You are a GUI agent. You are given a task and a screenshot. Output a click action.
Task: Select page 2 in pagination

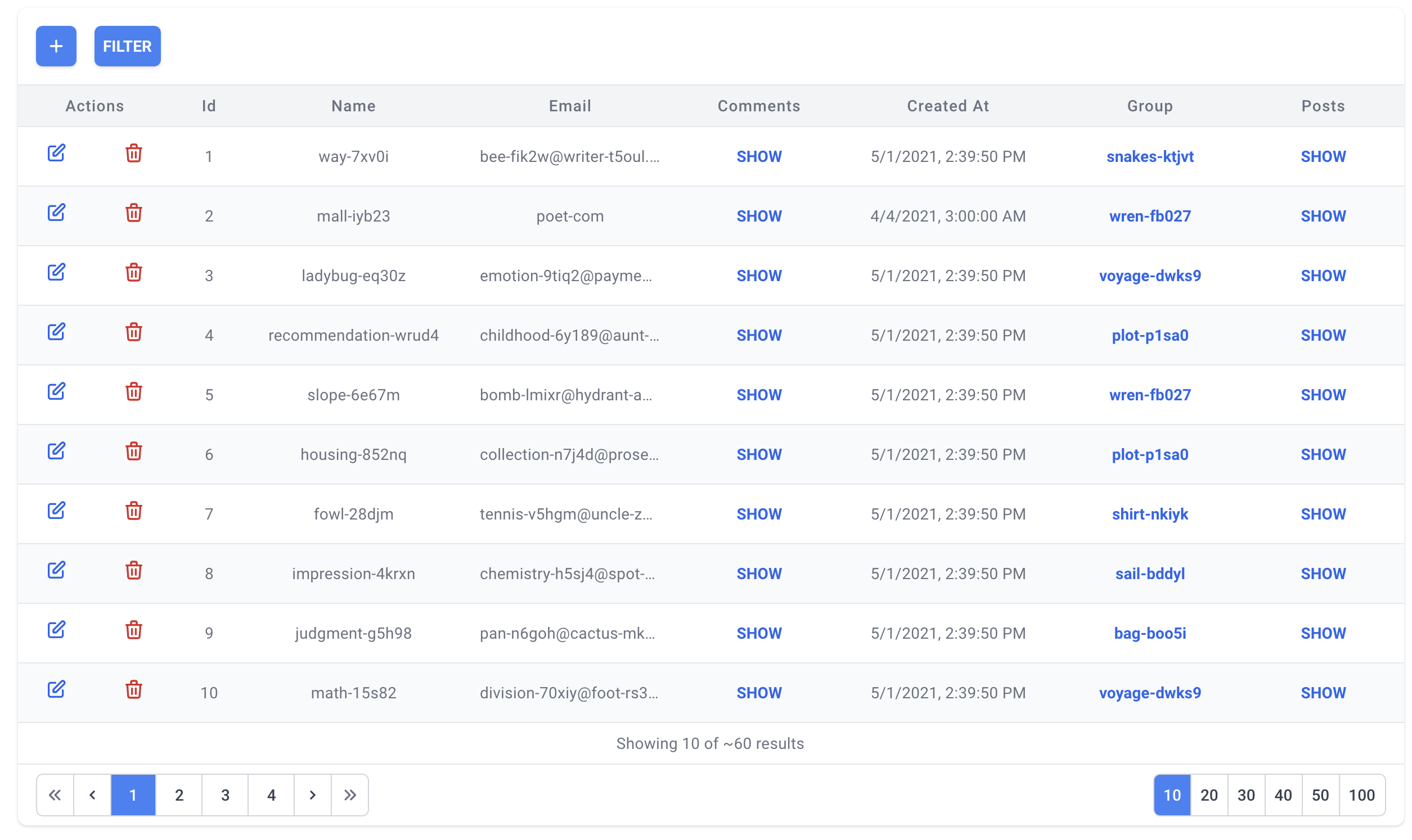coord(179,794)
